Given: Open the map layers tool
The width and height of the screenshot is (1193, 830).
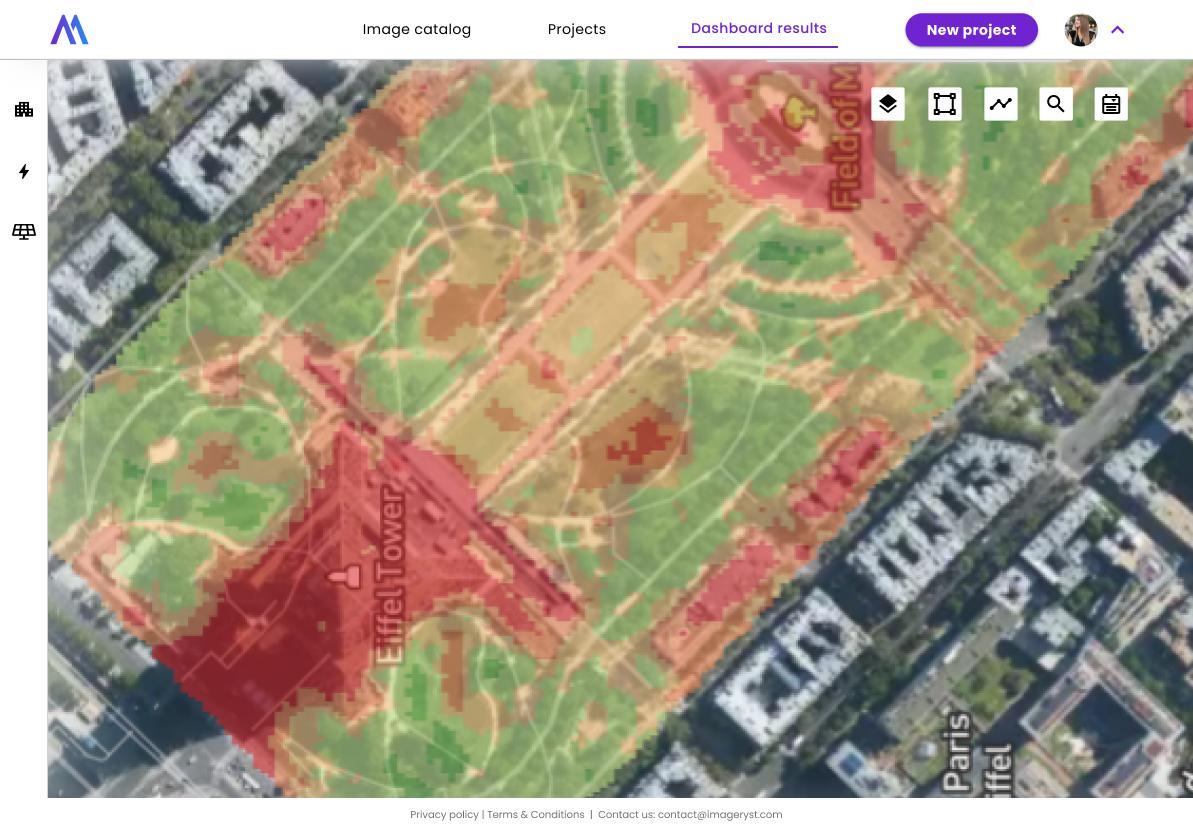Looking at the screenshot, I should pos(888,104).
